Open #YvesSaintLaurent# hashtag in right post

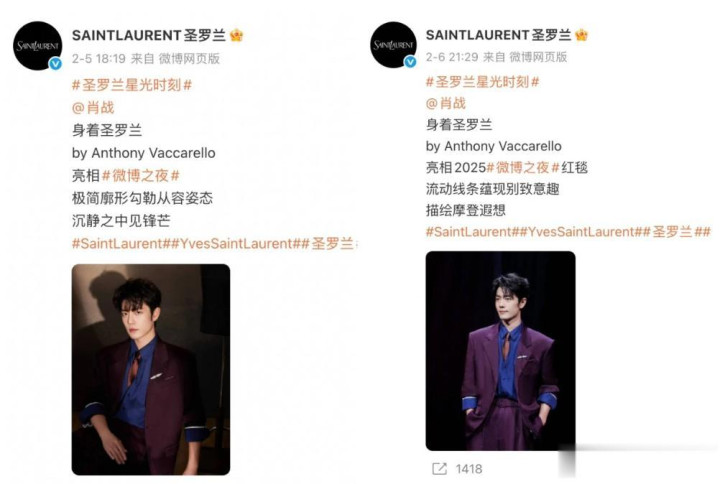(x=580, y=231)
